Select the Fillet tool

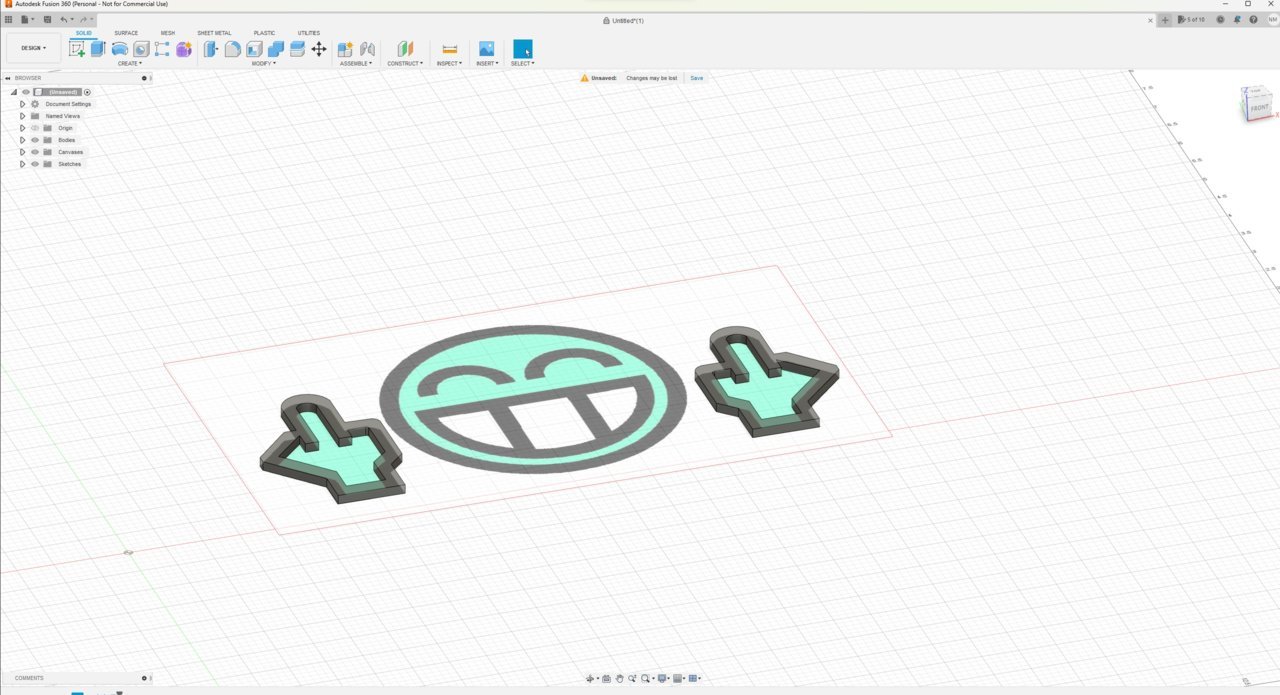click(x=232, y=49)
